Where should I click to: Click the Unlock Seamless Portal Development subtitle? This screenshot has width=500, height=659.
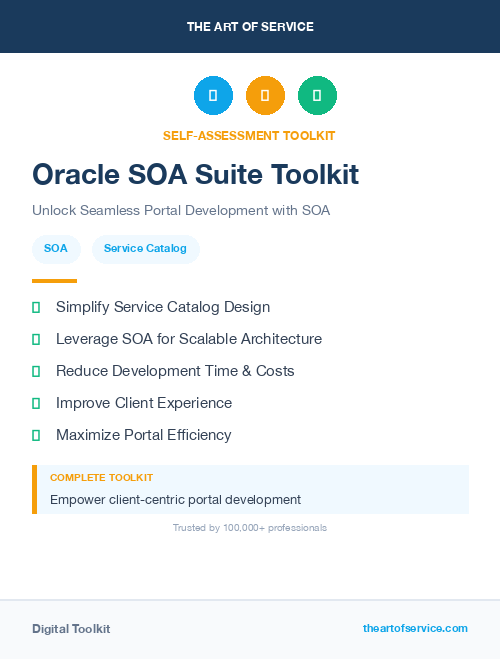tap(181, 210)
